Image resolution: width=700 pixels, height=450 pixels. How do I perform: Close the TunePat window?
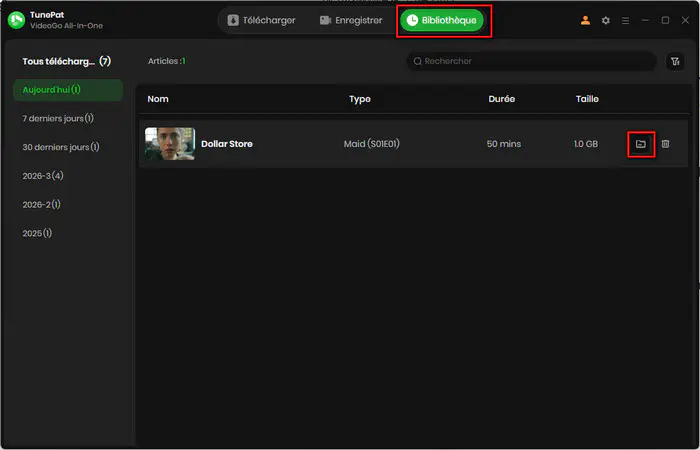[685, 21]
